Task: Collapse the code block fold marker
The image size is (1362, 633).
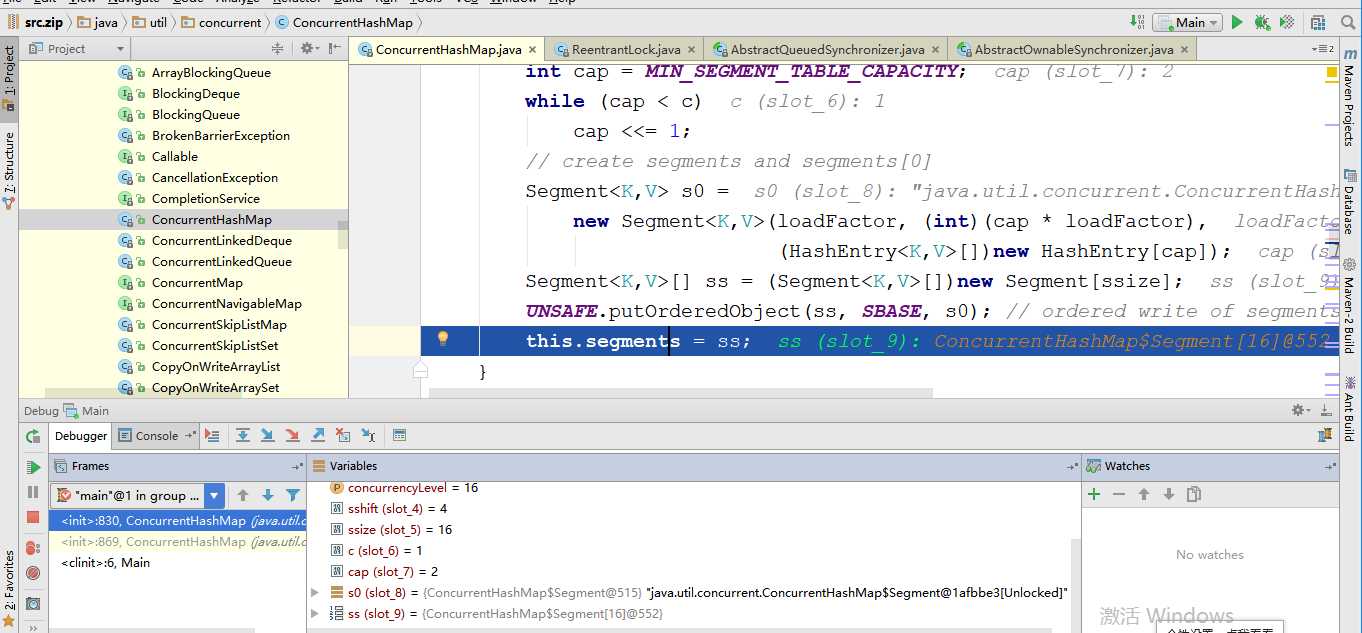Action: tap(421, 371)
